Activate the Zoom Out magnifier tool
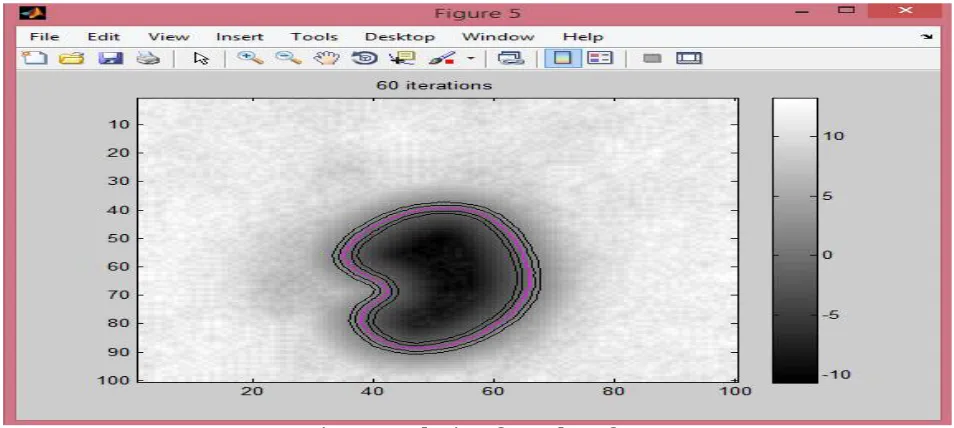The height and width of the screenshot is (428, 954). (288, 58)
